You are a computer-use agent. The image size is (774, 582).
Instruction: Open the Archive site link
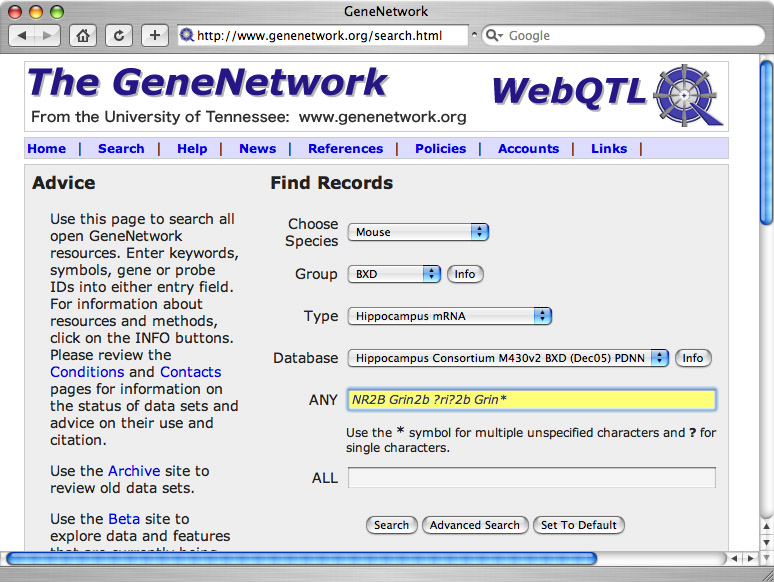point(134,471)
